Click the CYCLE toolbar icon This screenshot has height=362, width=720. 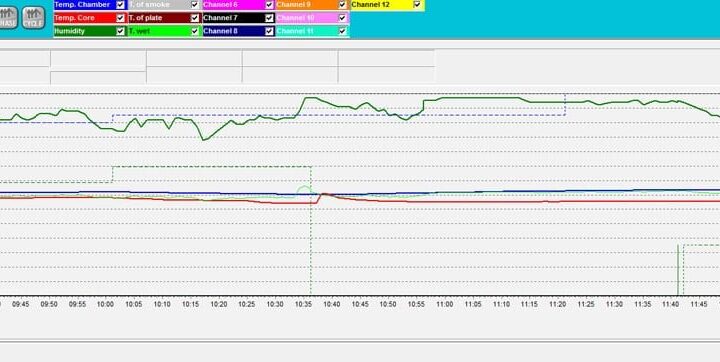34,18
